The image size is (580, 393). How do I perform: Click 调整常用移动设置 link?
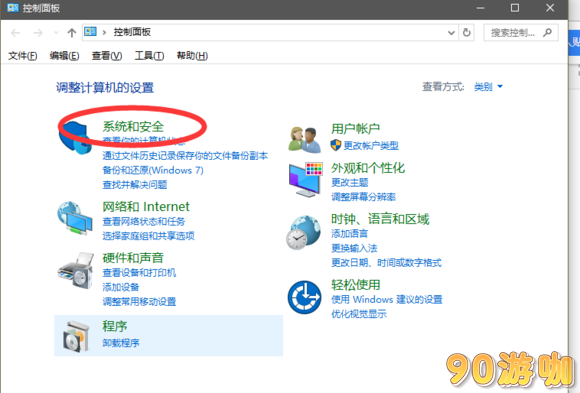click(x=139, y=302)
